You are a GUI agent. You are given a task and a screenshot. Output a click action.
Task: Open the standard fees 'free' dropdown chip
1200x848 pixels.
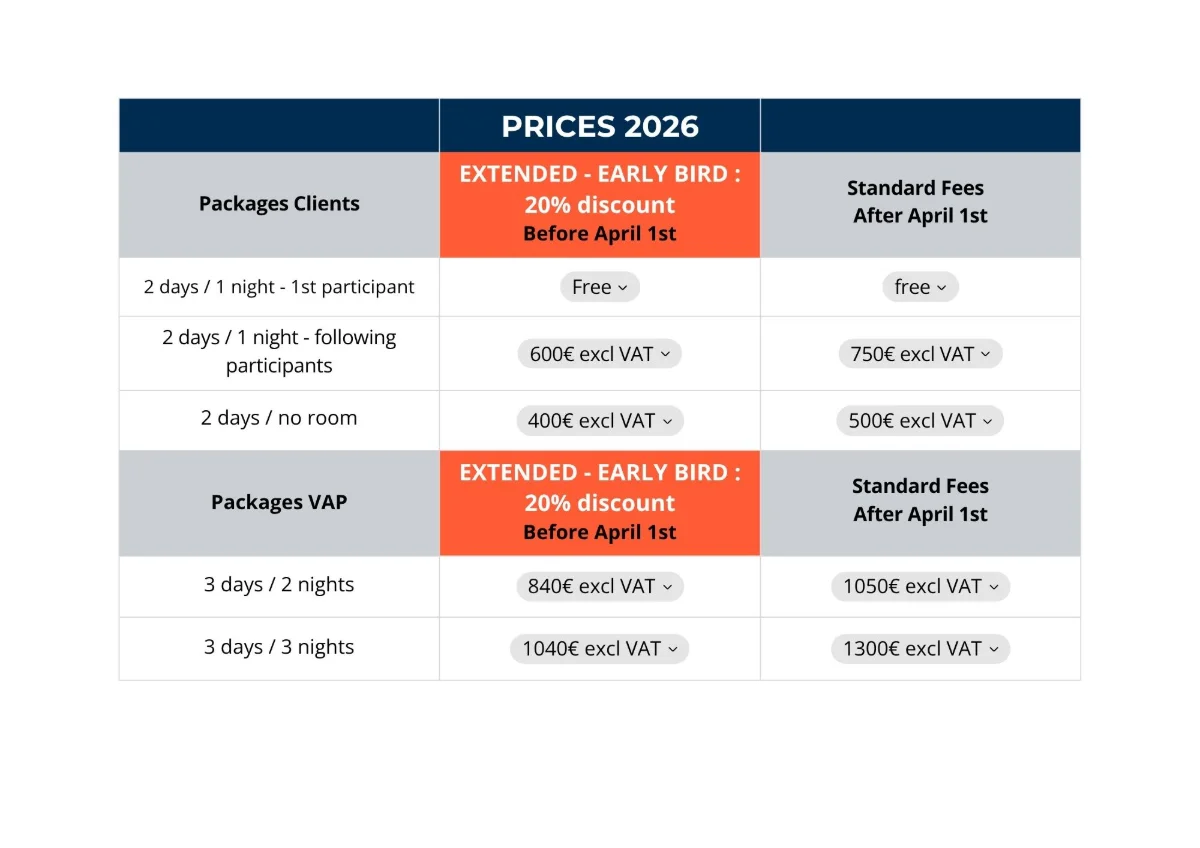[x=920, y=287]
